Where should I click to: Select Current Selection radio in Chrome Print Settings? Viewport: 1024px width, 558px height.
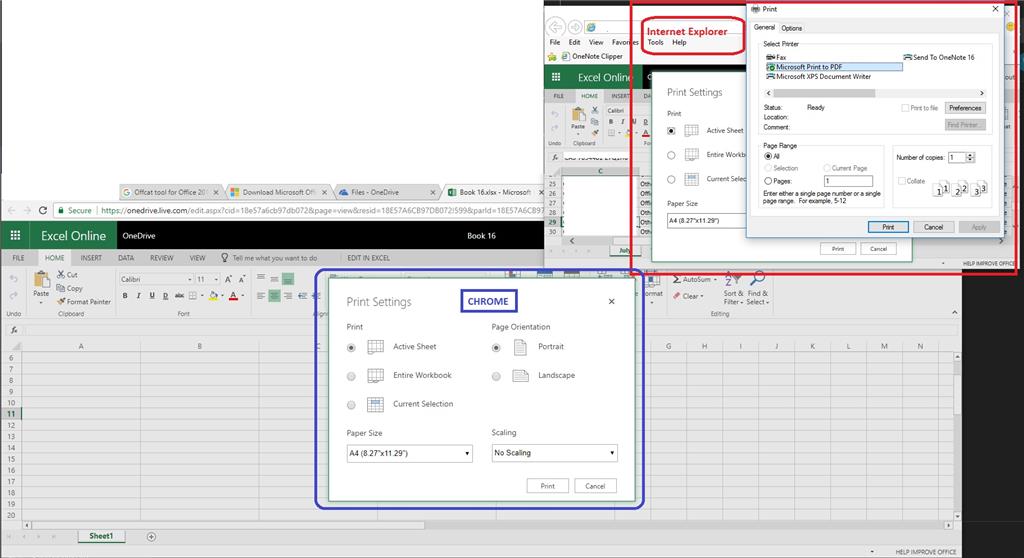pyautogui.click(x=351, y=405)
